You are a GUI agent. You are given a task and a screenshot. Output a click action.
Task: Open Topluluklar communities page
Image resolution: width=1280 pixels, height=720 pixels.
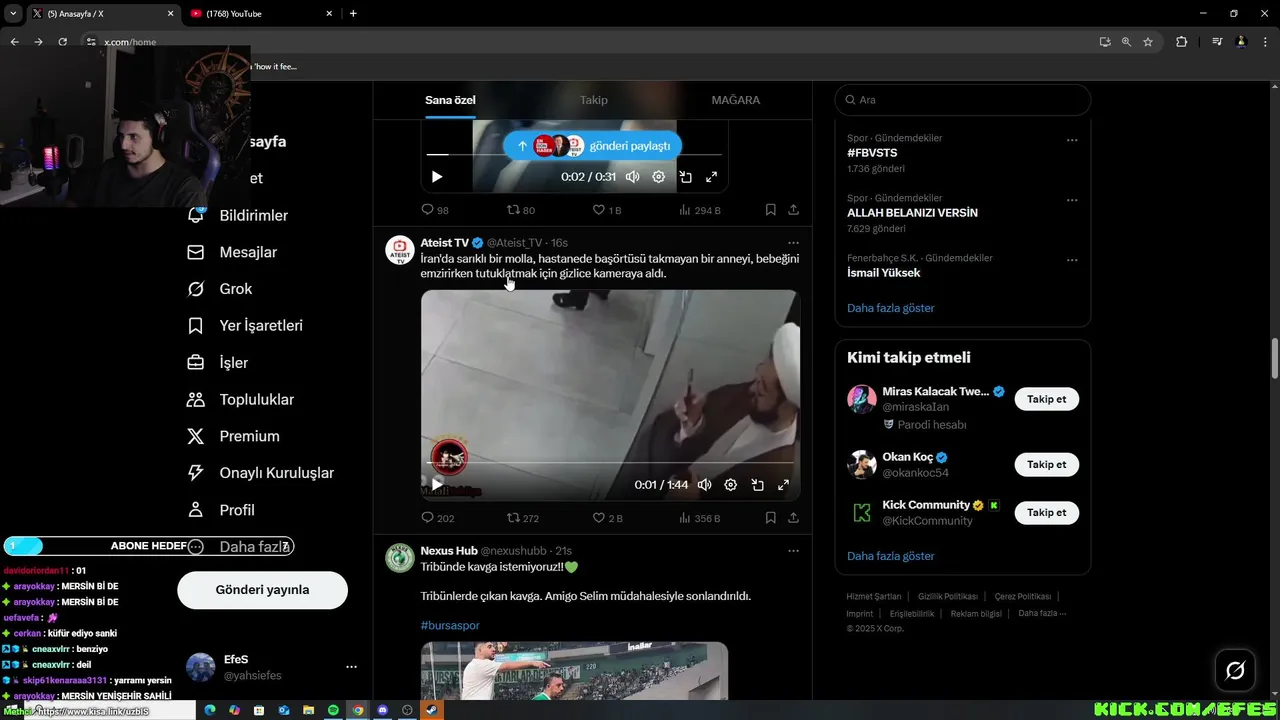point(240,399)
